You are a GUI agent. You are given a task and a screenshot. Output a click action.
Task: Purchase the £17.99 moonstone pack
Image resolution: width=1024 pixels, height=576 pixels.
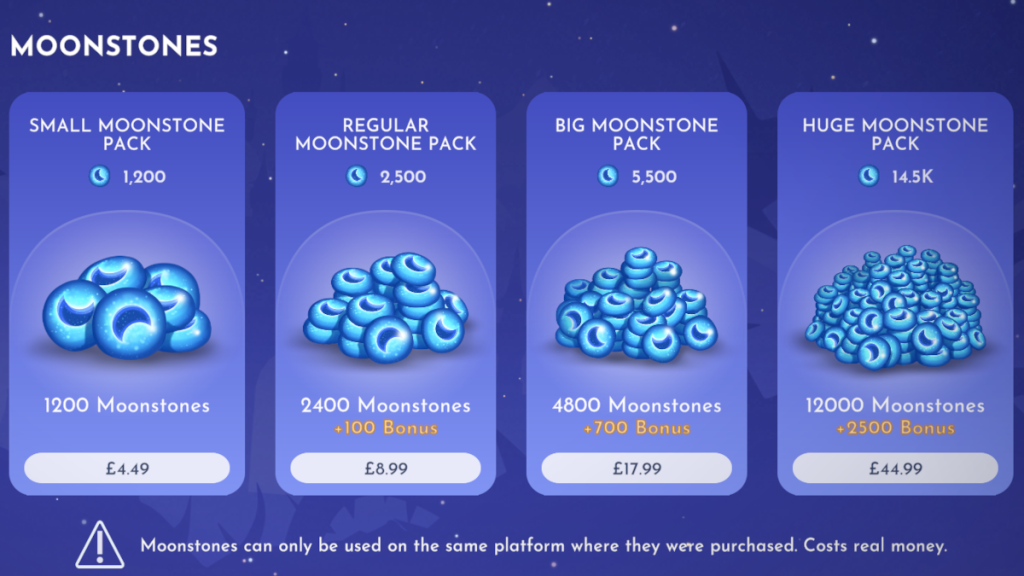639,467
